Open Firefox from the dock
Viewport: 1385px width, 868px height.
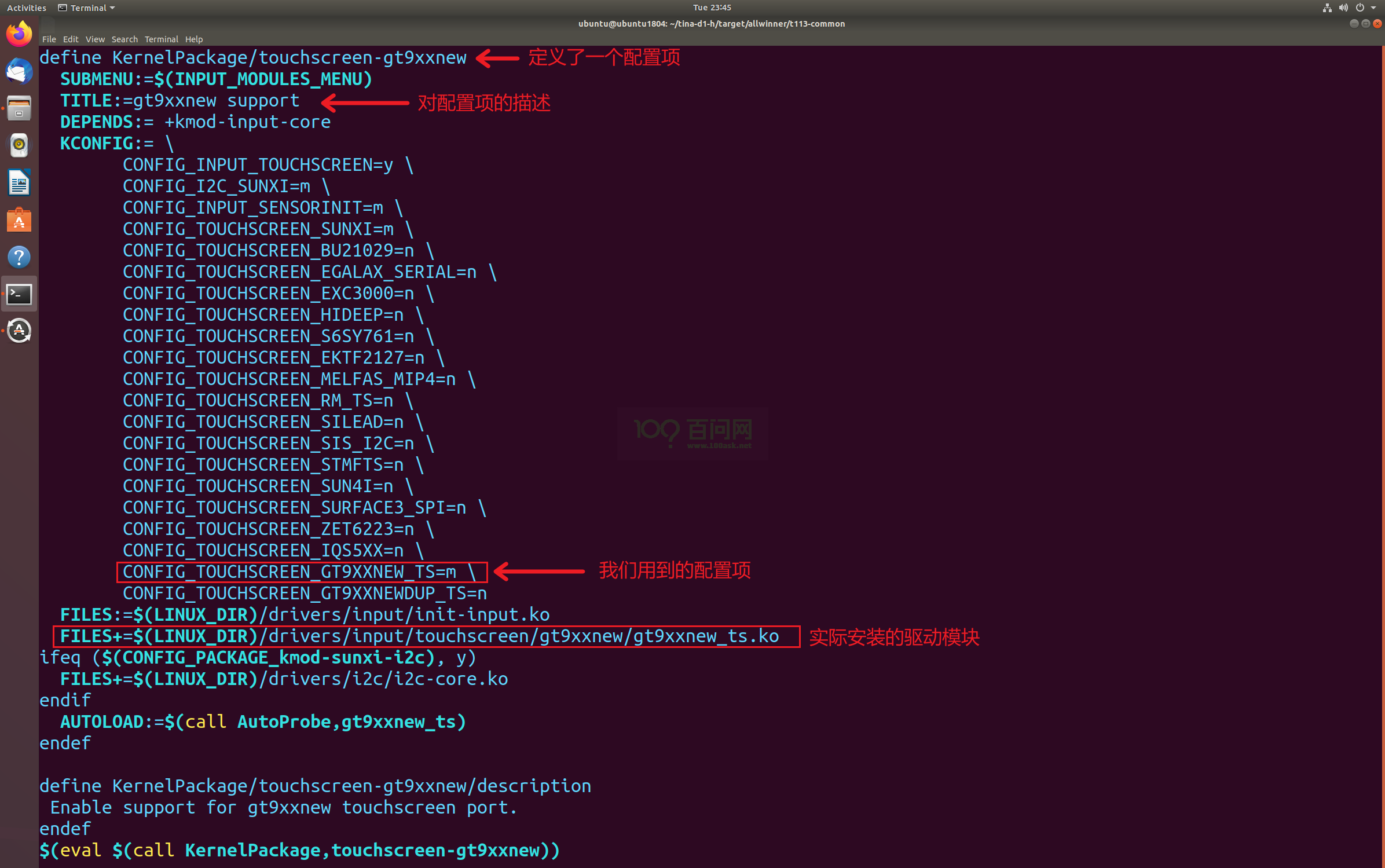[19, 34]
